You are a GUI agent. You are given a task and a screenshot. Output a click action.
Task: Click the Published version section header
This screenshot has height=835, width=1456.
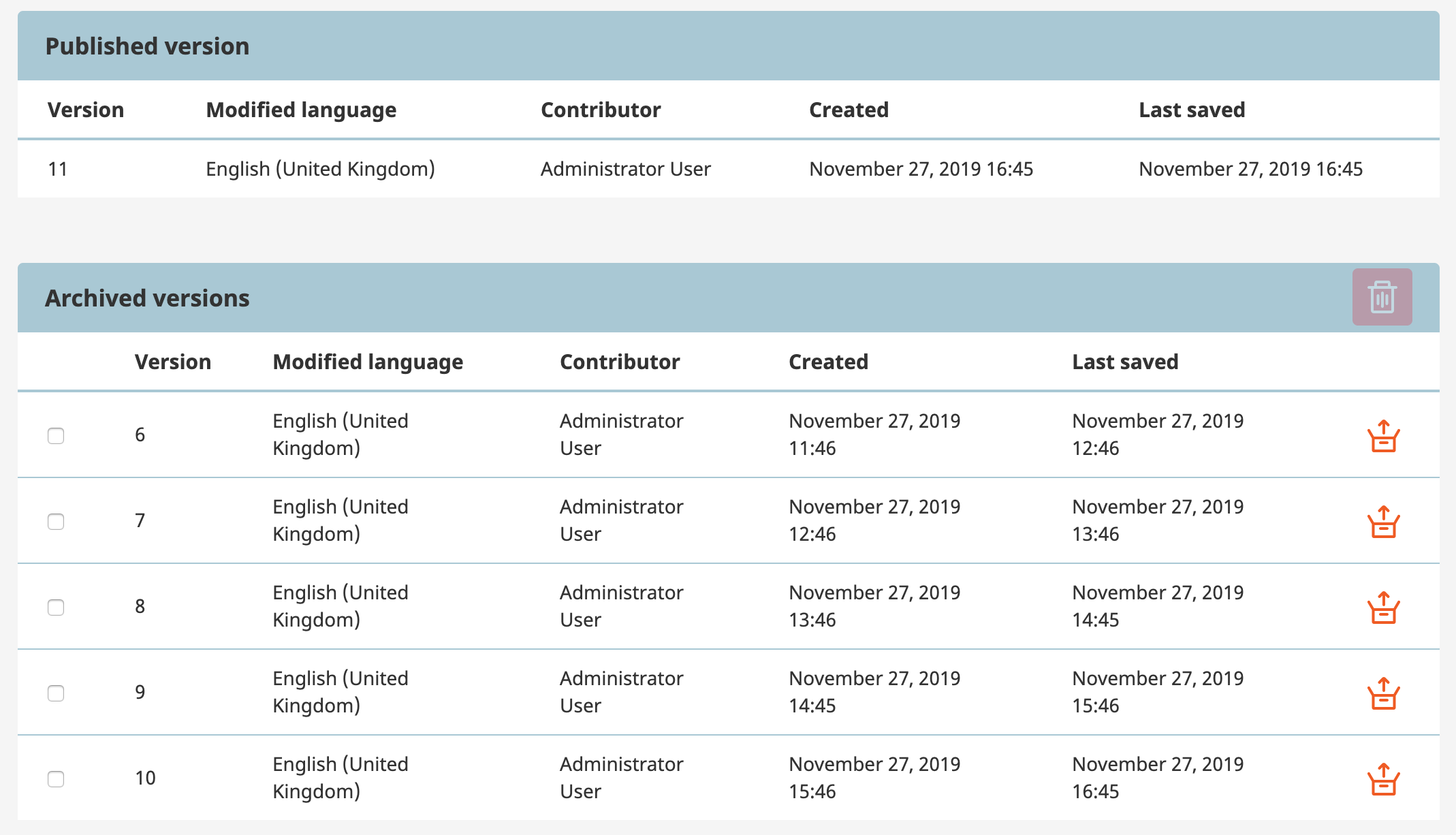pos(147,46)
